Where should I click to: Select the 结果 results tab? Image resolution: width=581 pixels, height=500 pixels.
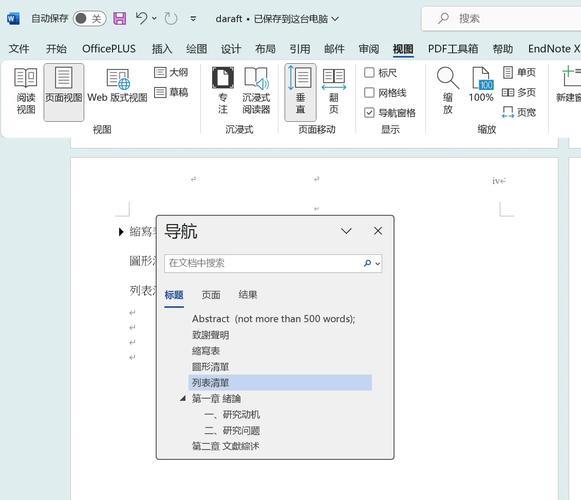[x=248, y=295]
